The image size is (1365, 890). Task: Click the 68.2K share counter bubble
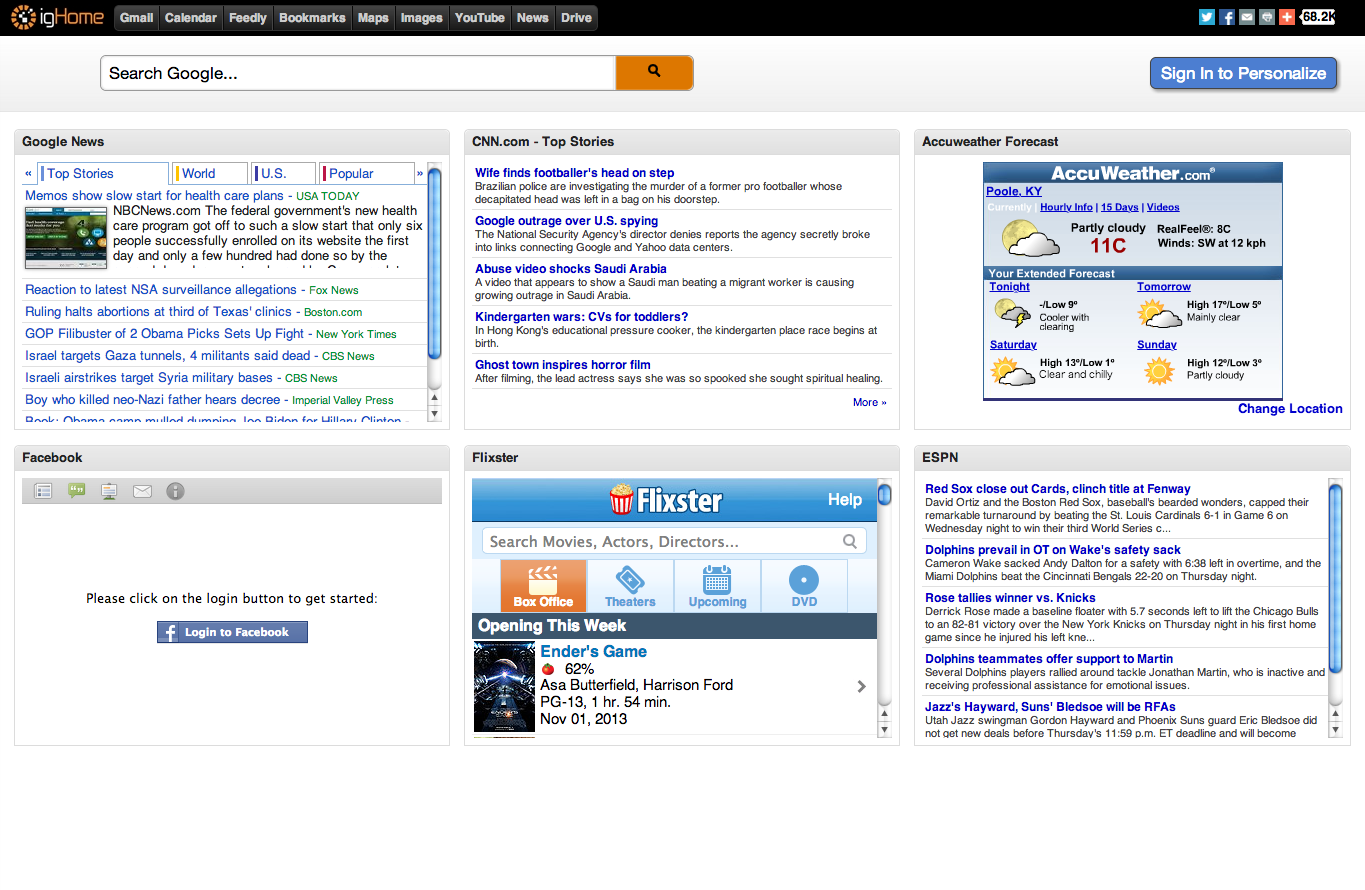[1317, 17]
